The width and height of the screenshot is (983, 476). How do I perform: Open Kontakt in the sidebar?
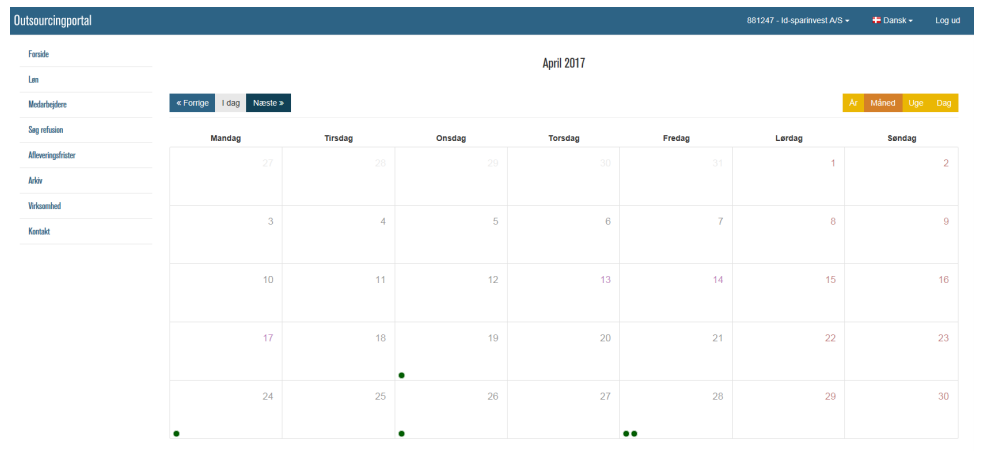[39, 231]
